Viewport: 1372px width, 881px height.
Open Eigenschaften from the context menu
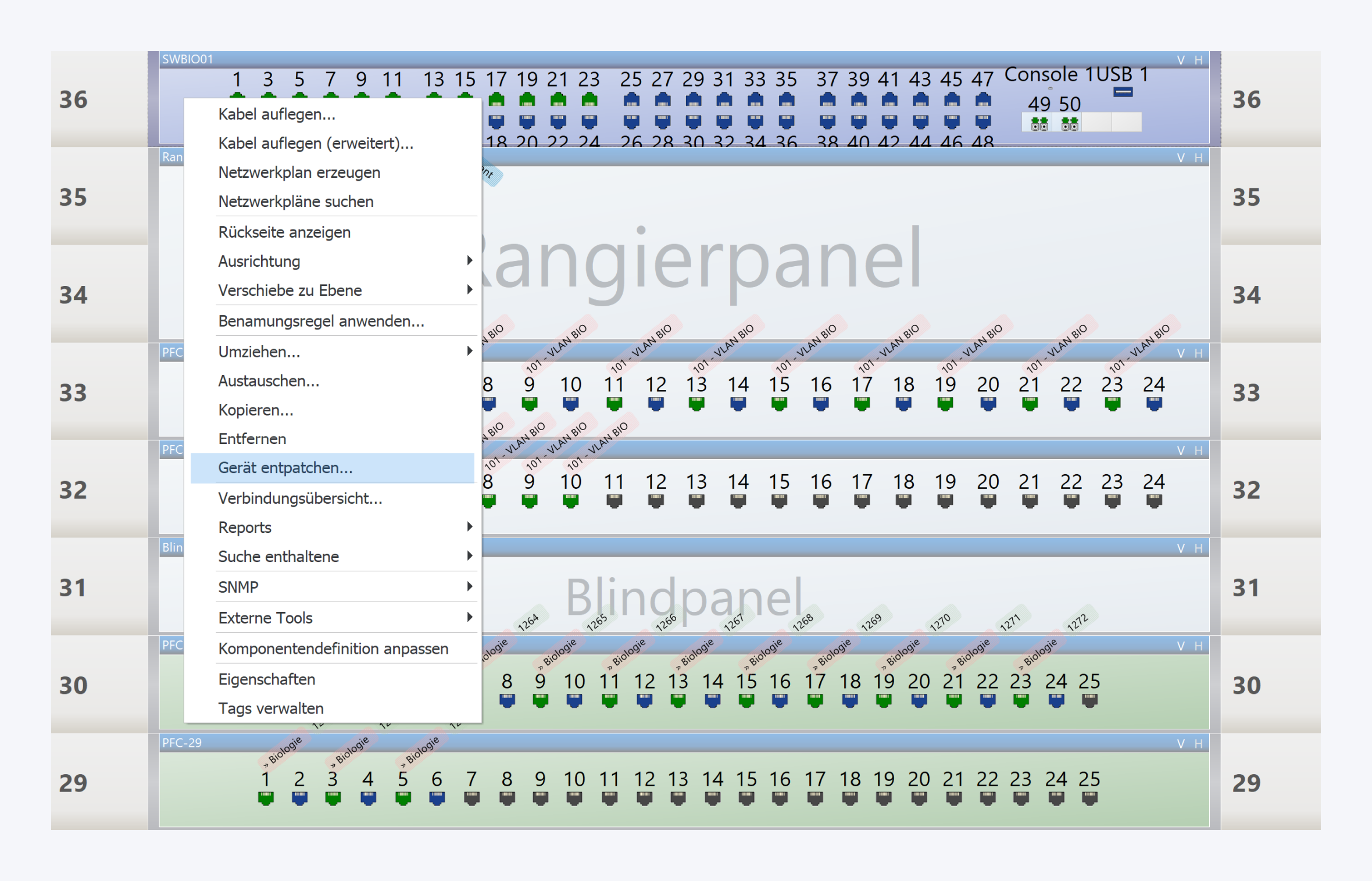pyautogui.click(x=267, y=679)
